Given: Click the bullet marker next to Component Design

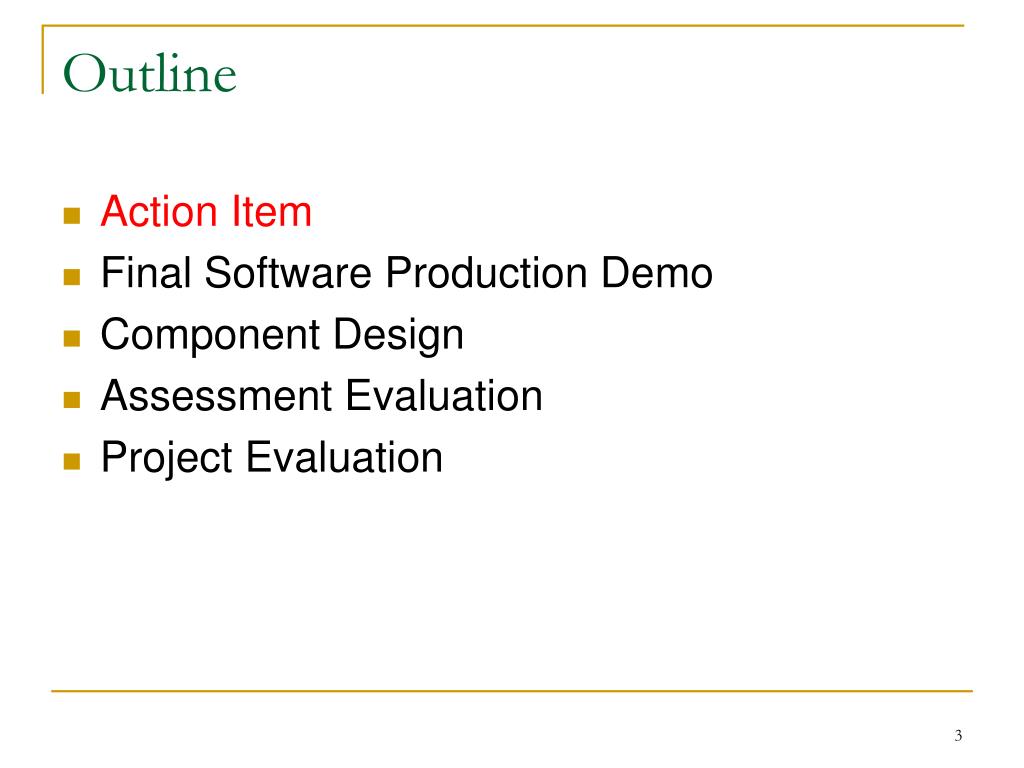Looking at the screenshot, I should point(72,338).
